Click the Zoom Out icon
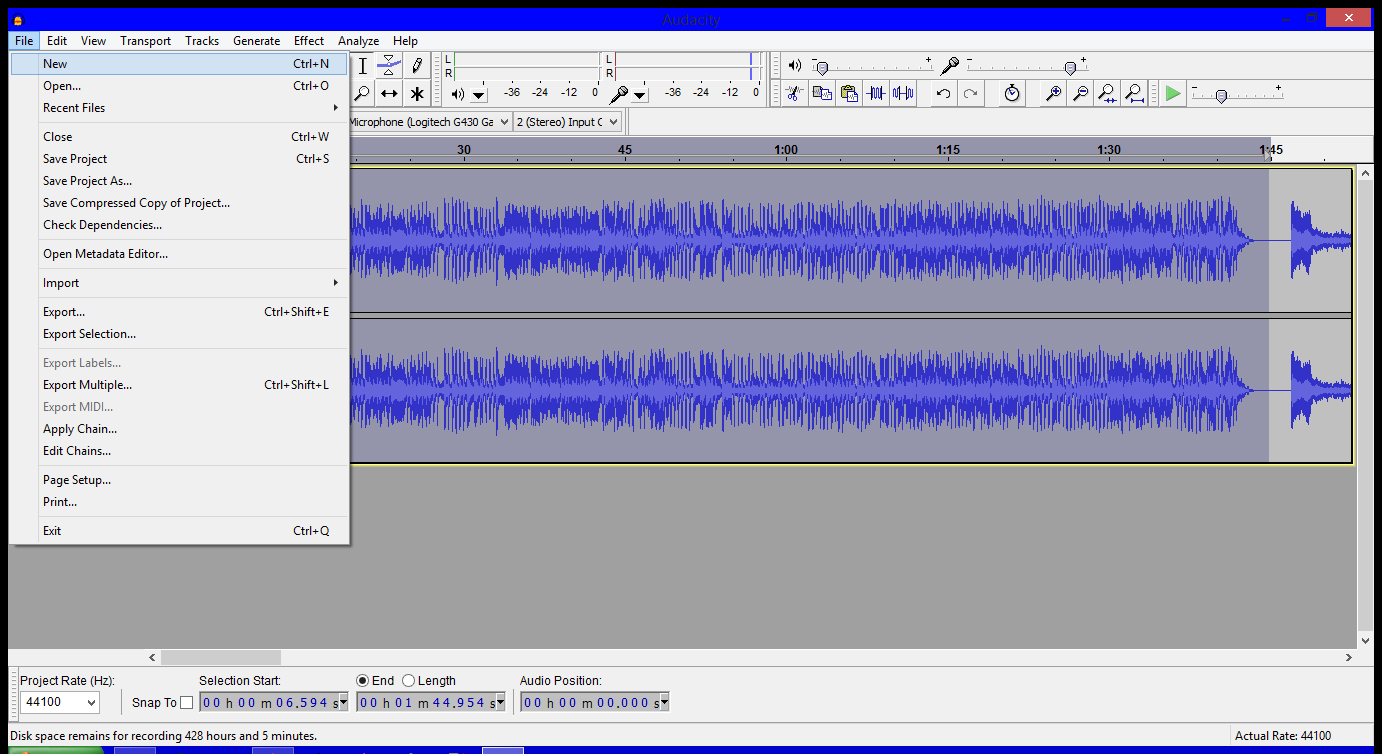1382x754 pixels. (x=1080, y=93)
